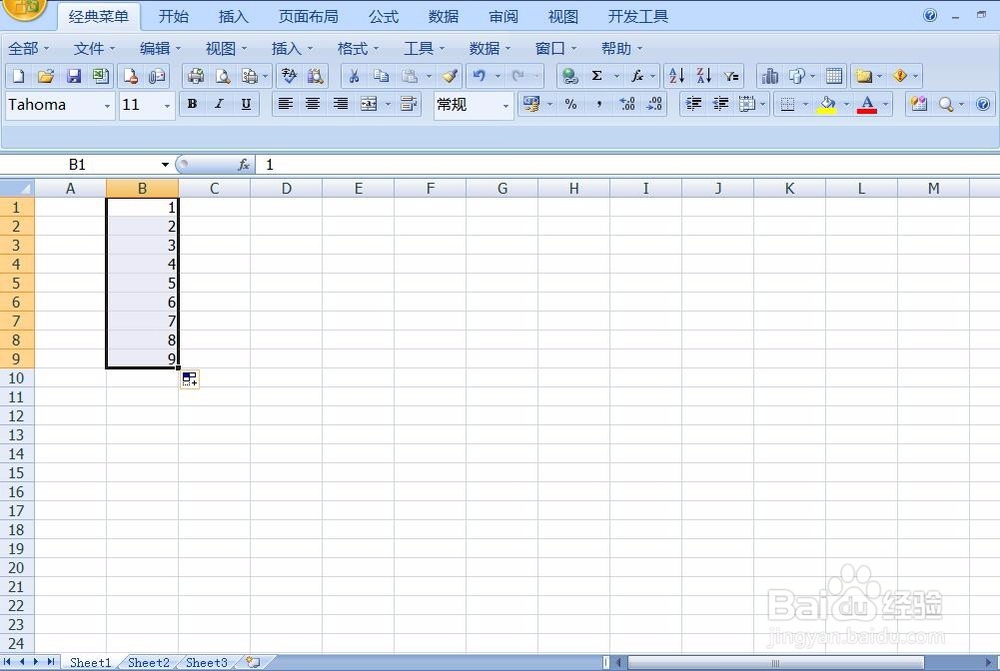The width and height of the screenshot is (1000, 671).
Task: Click the Format Painter brush icon
Action: 448,74
